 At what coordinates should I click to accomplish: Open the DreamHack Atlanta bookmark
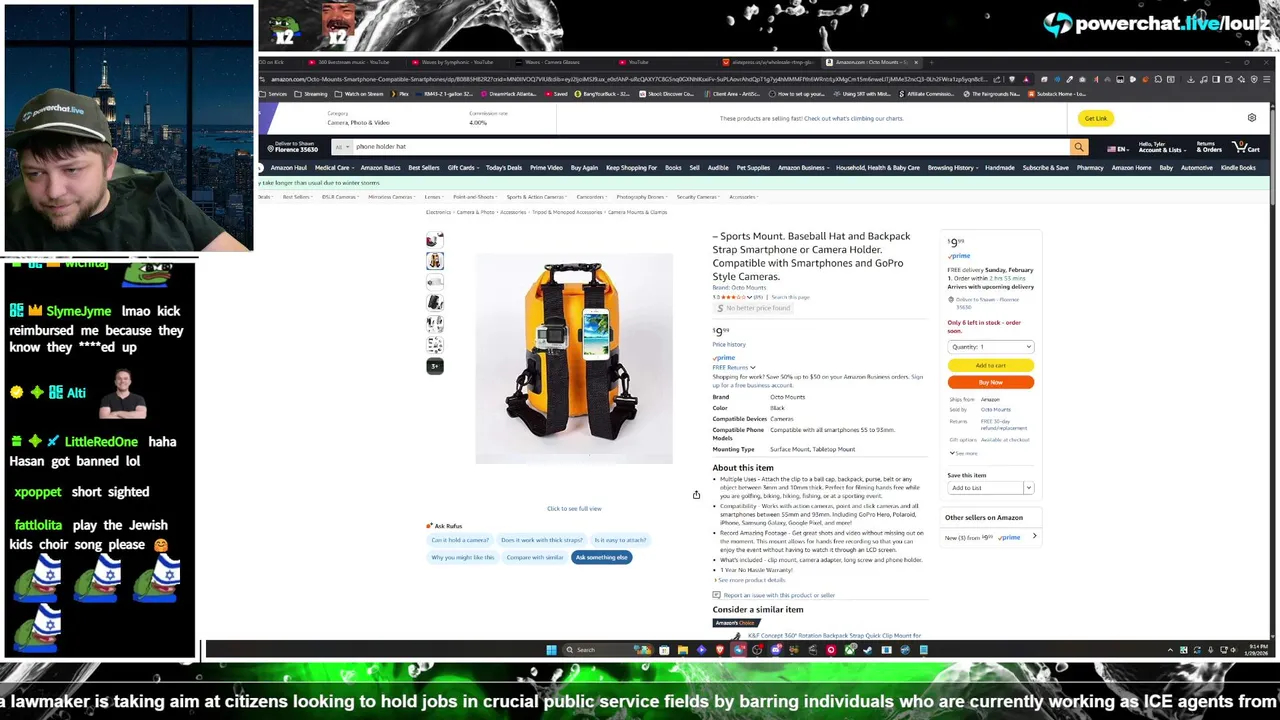510,94
